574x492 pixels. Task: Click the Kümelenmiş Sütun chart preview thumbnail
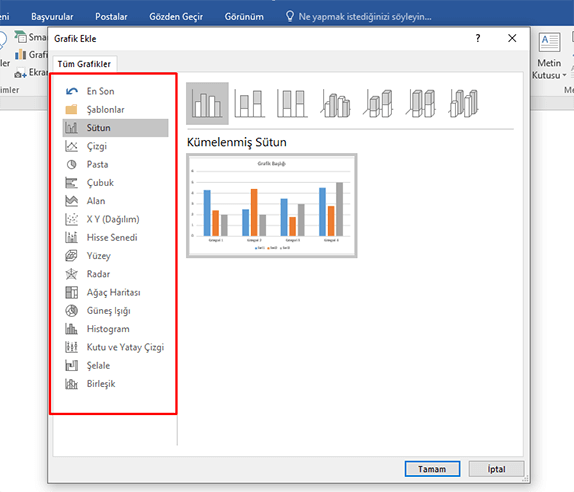272,206
